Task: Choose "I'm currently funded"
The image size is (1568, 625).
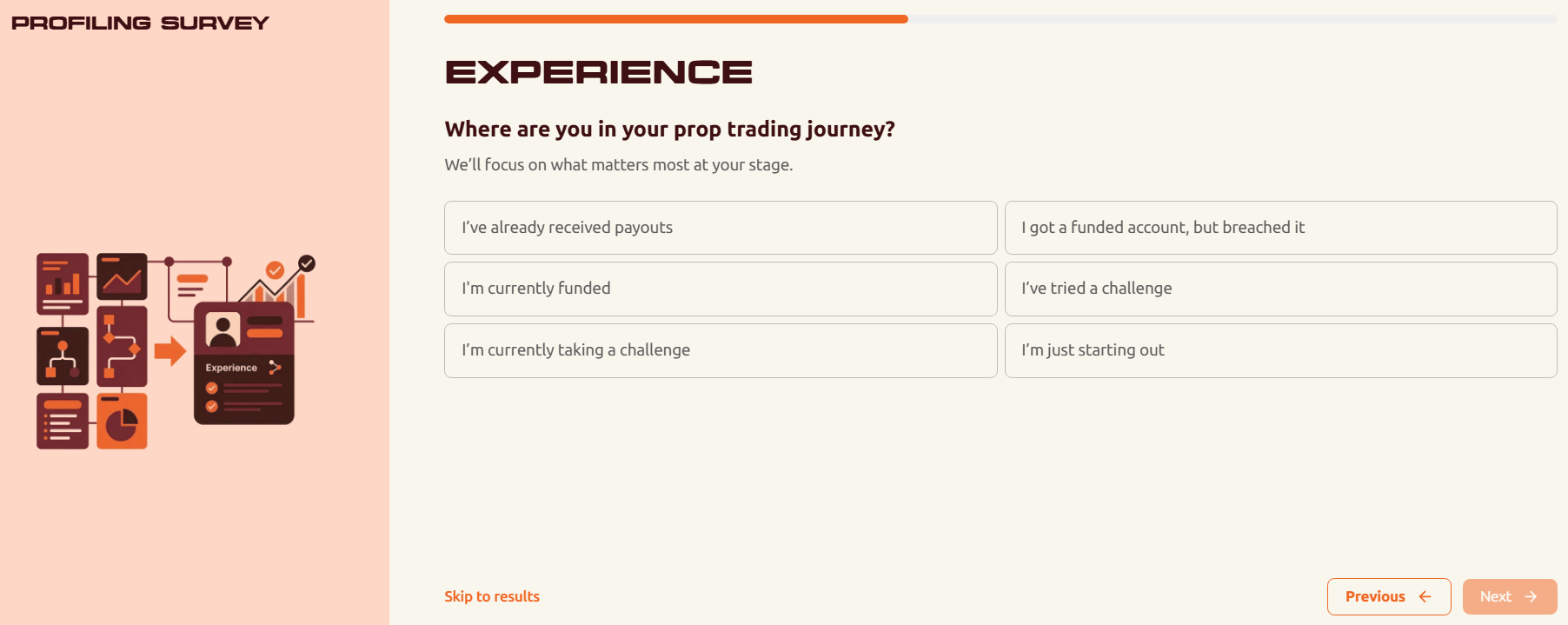Action: [x=720, y=289]
